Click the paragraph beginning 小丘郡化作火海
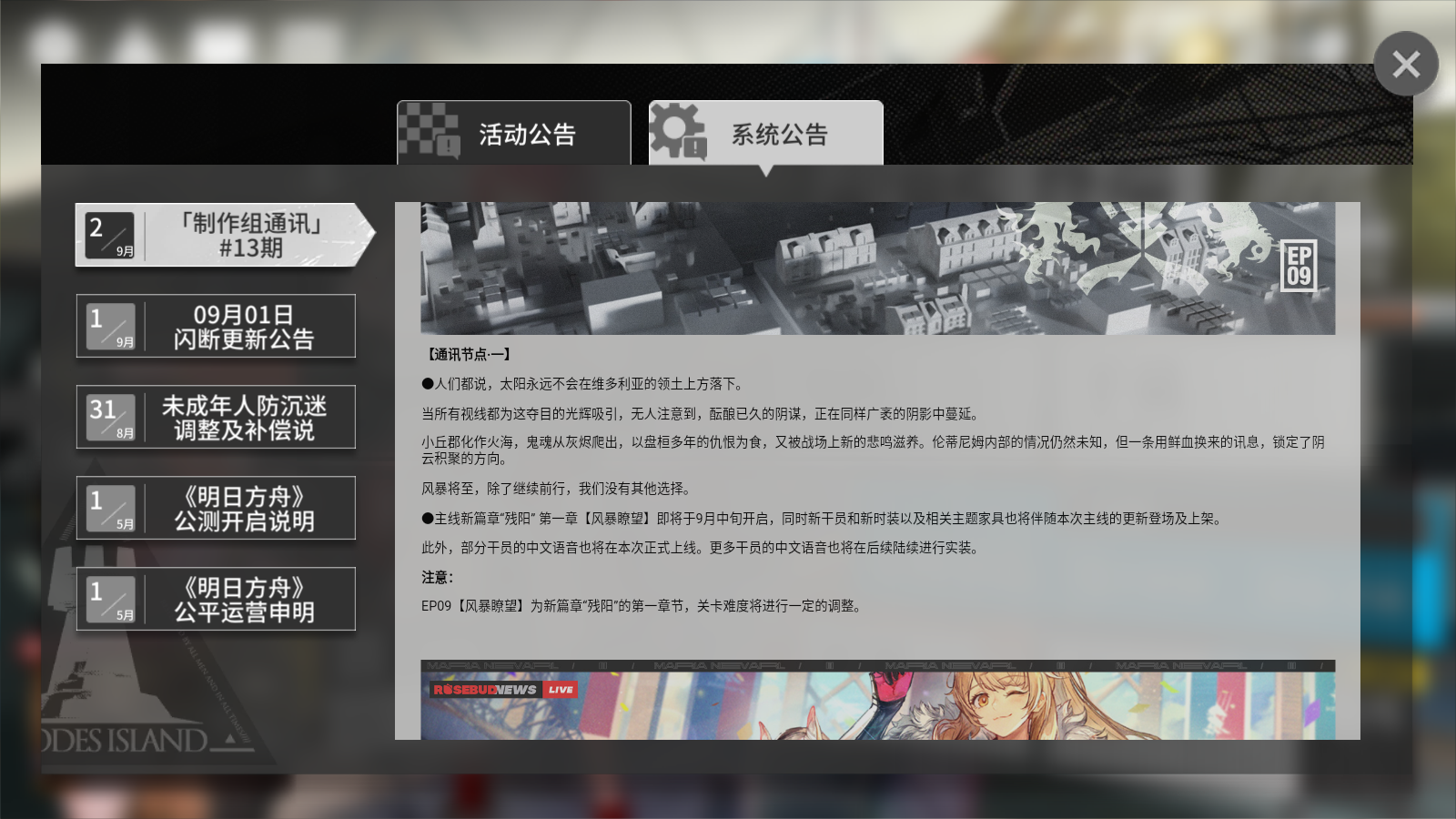The height and width of the screenshot is (819, 1456). tap(874, 450)
